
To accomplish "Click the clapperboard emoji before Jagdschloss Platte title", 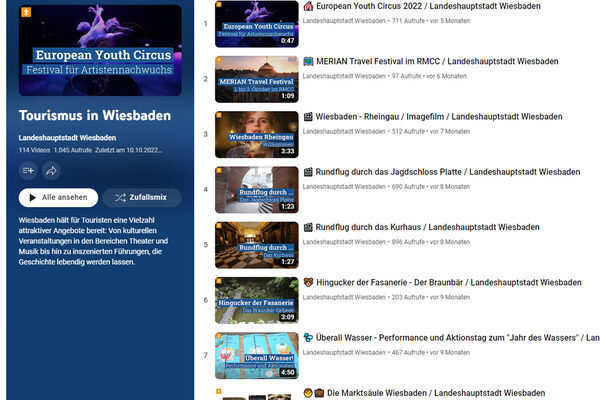I will click(308, 172).
